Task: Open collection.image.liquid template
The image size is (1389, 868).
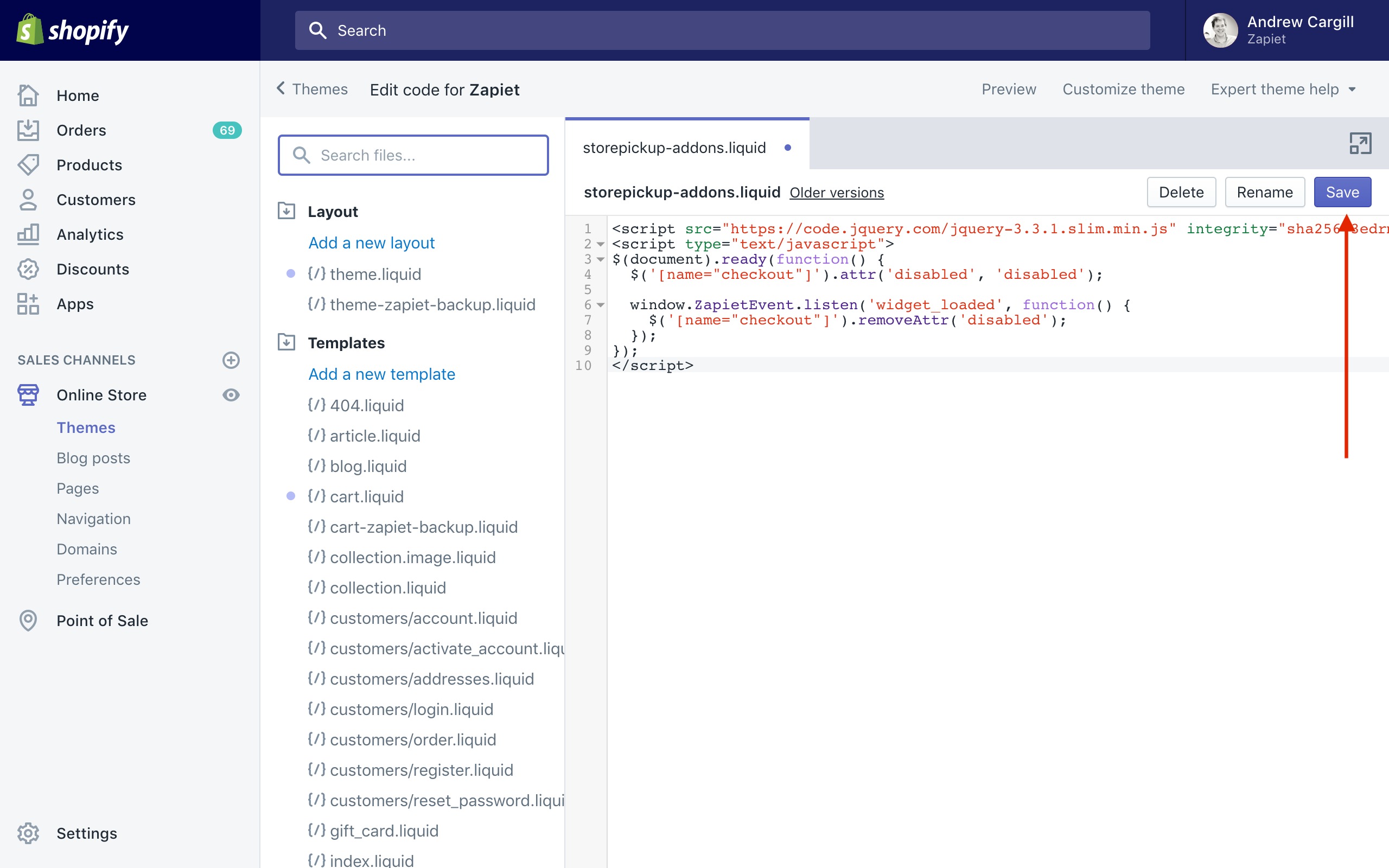Action: 402,558
